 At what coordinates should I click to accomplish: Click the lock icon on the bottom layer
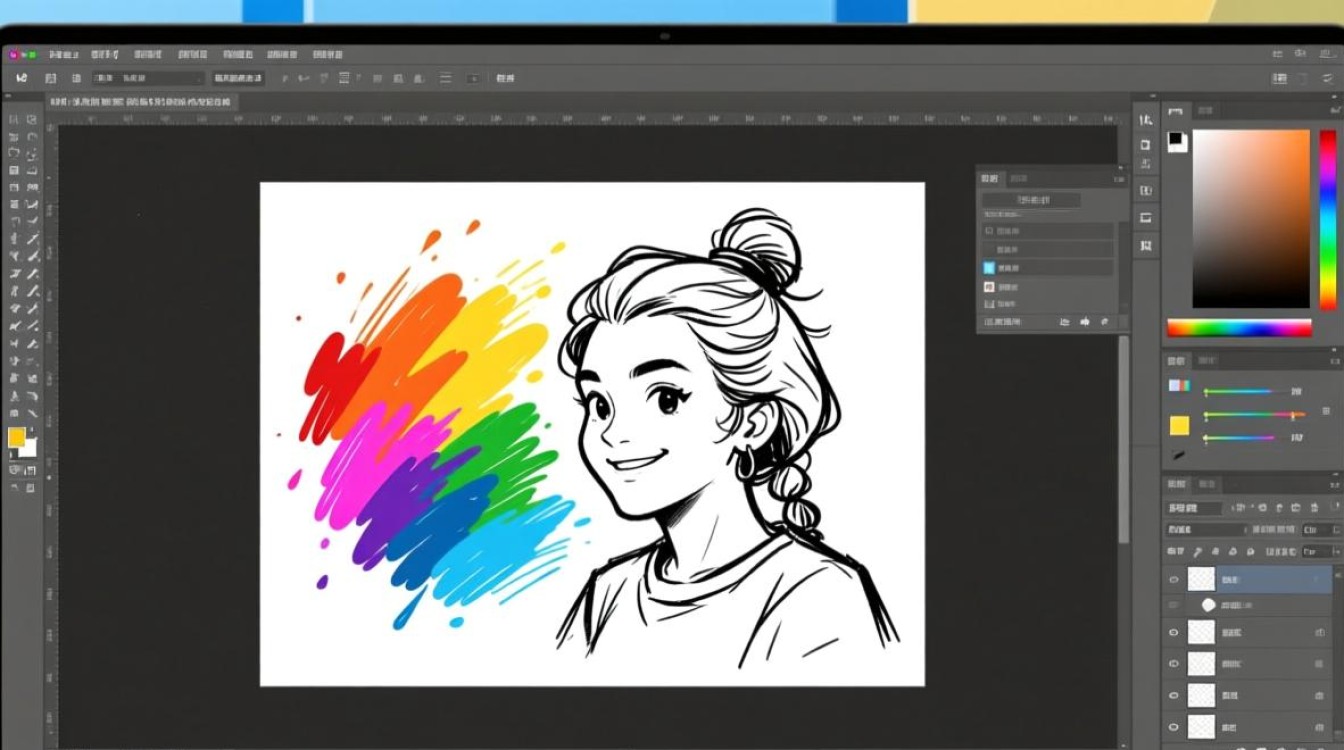(1320, 726)
